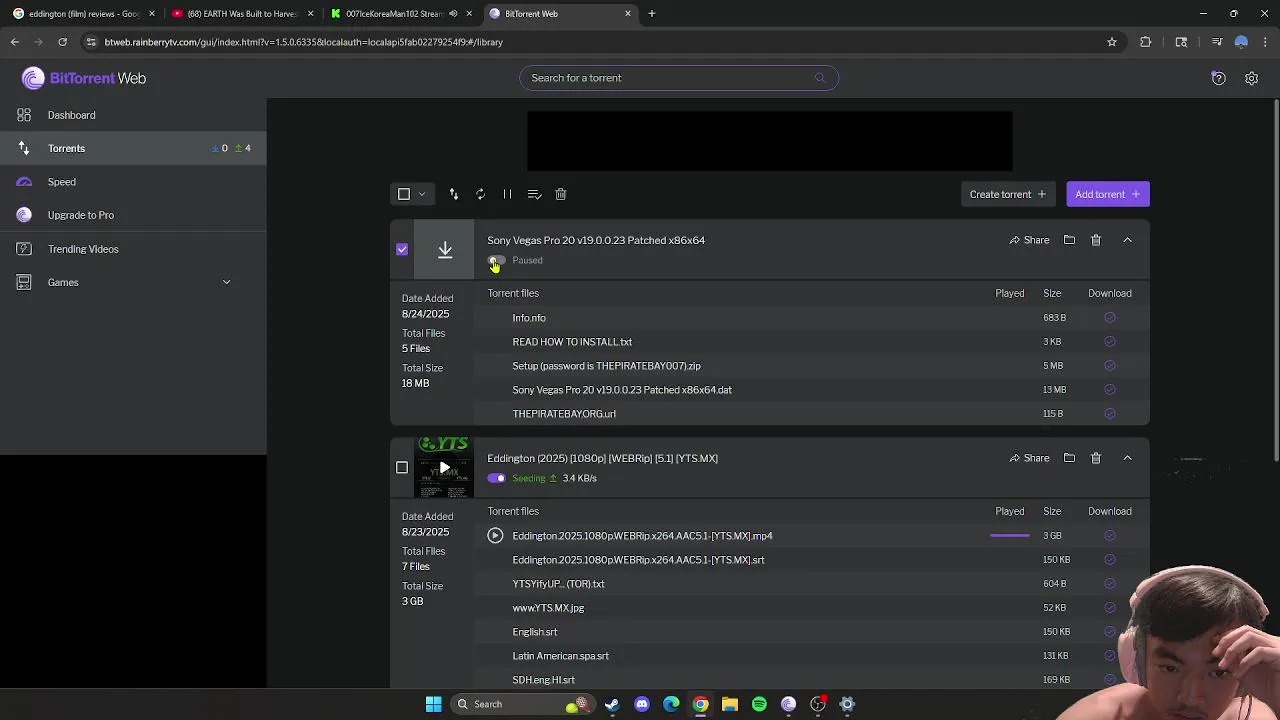This screenshot has height=720, width=1280.
Task: Switch to the 007IceKoreaMan102 stream tab
Action: pos(400,14)
